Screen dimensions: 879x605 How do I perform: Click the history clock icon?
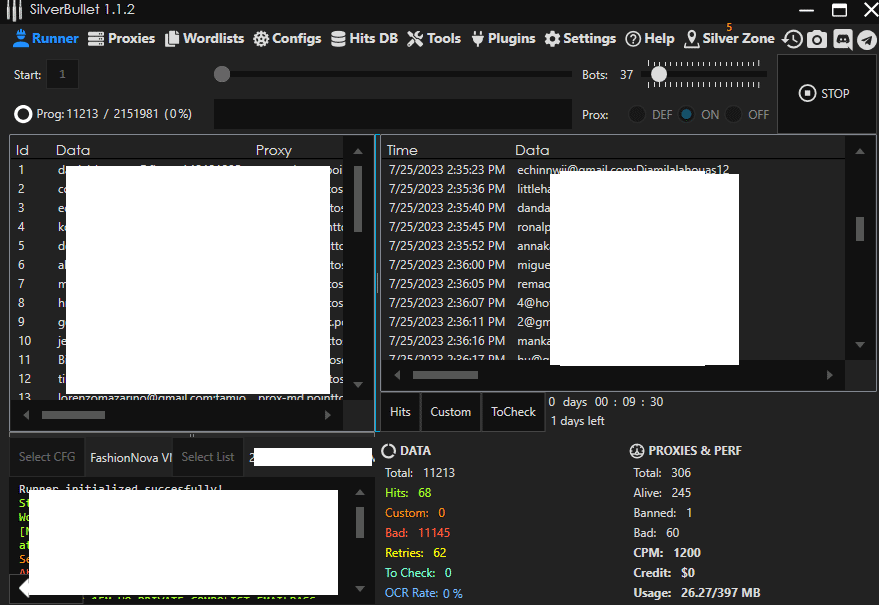pos(793,39)
